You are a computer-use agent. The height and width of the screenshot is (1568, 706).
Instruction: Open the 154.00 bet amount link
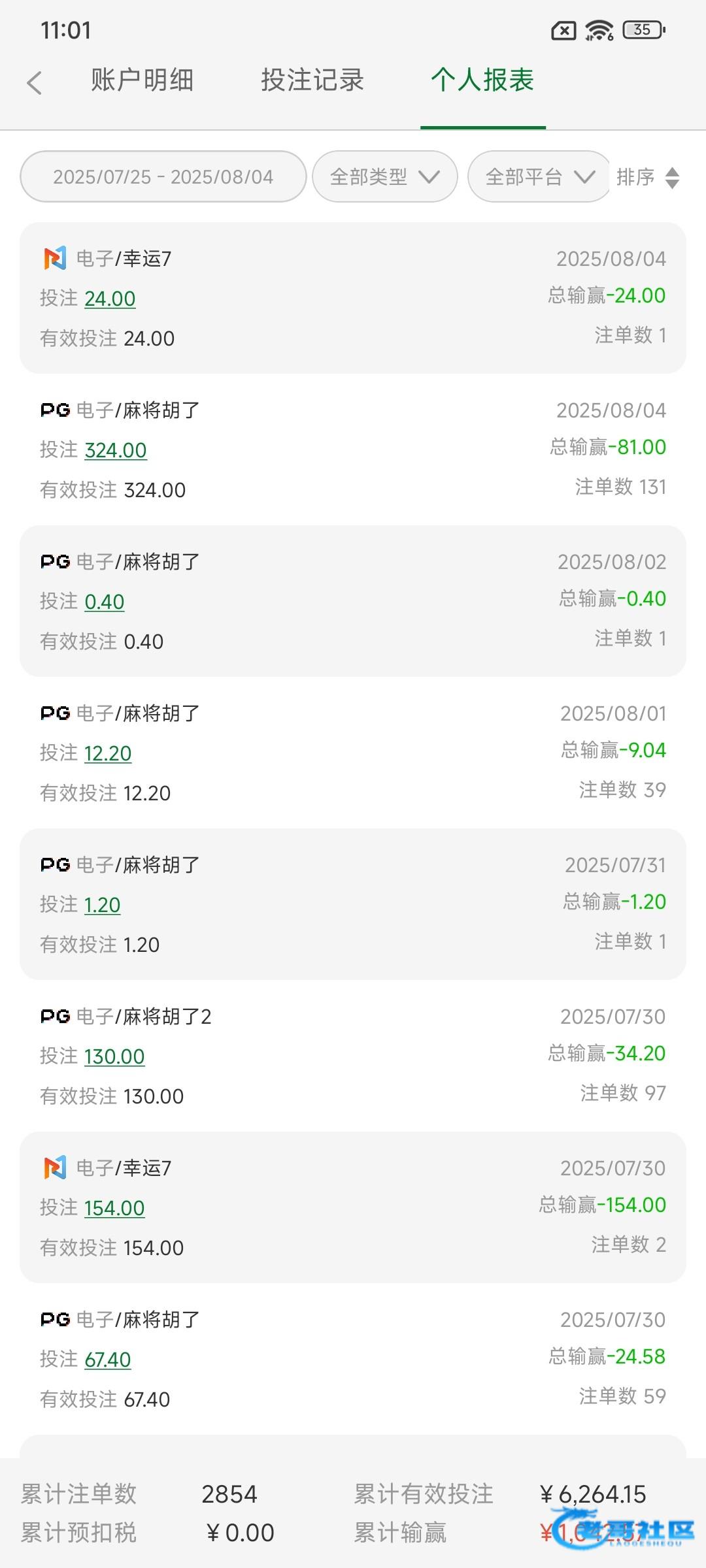click(114, 1208)
